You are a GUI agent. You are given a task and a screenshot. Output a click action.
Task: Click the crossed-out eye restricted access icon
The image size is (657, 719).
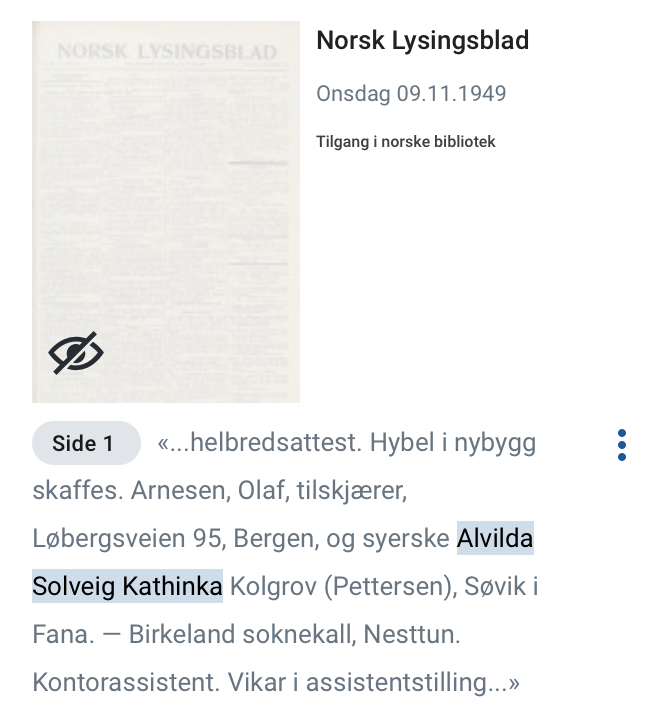point(76,353)
